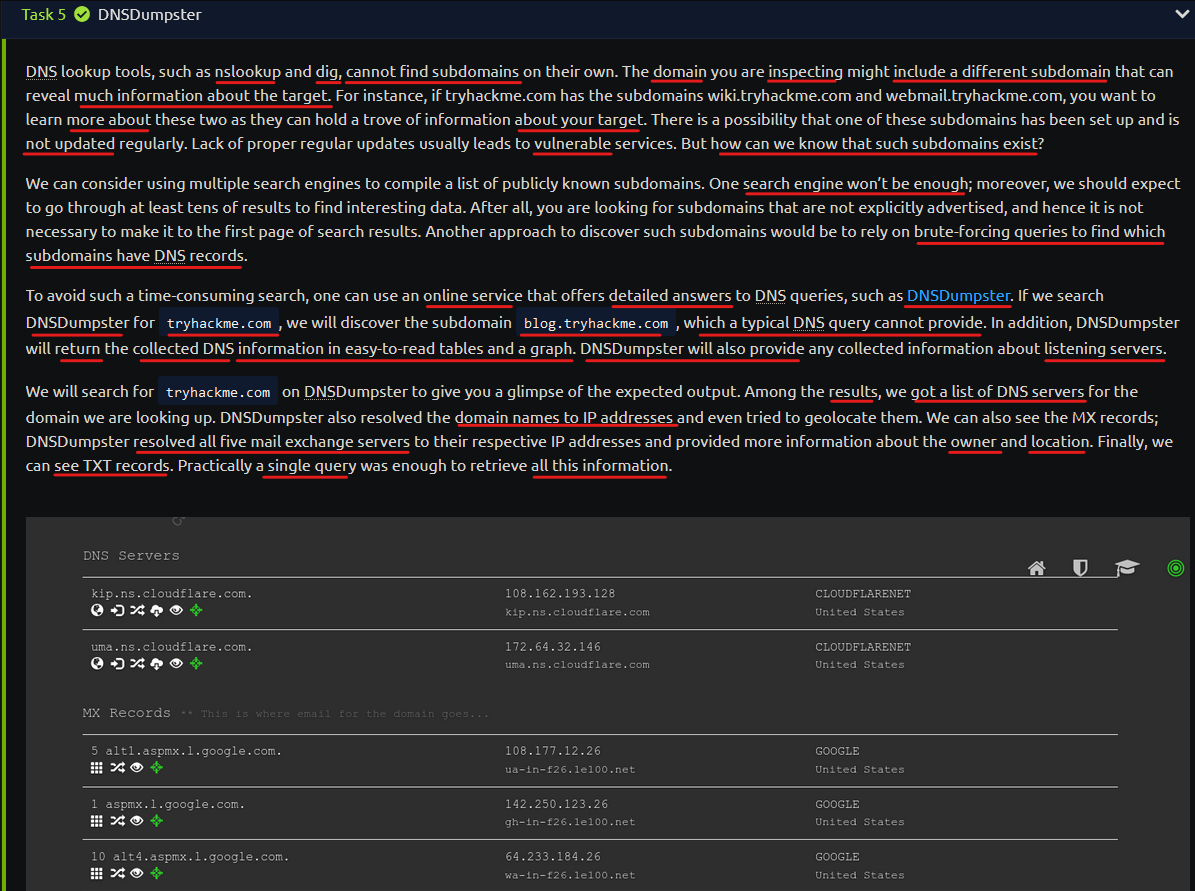The image size is (1195, 891).
Task: Click the grid icon under alt4.aspmx.l.google.com
Action: coord(97,873)
